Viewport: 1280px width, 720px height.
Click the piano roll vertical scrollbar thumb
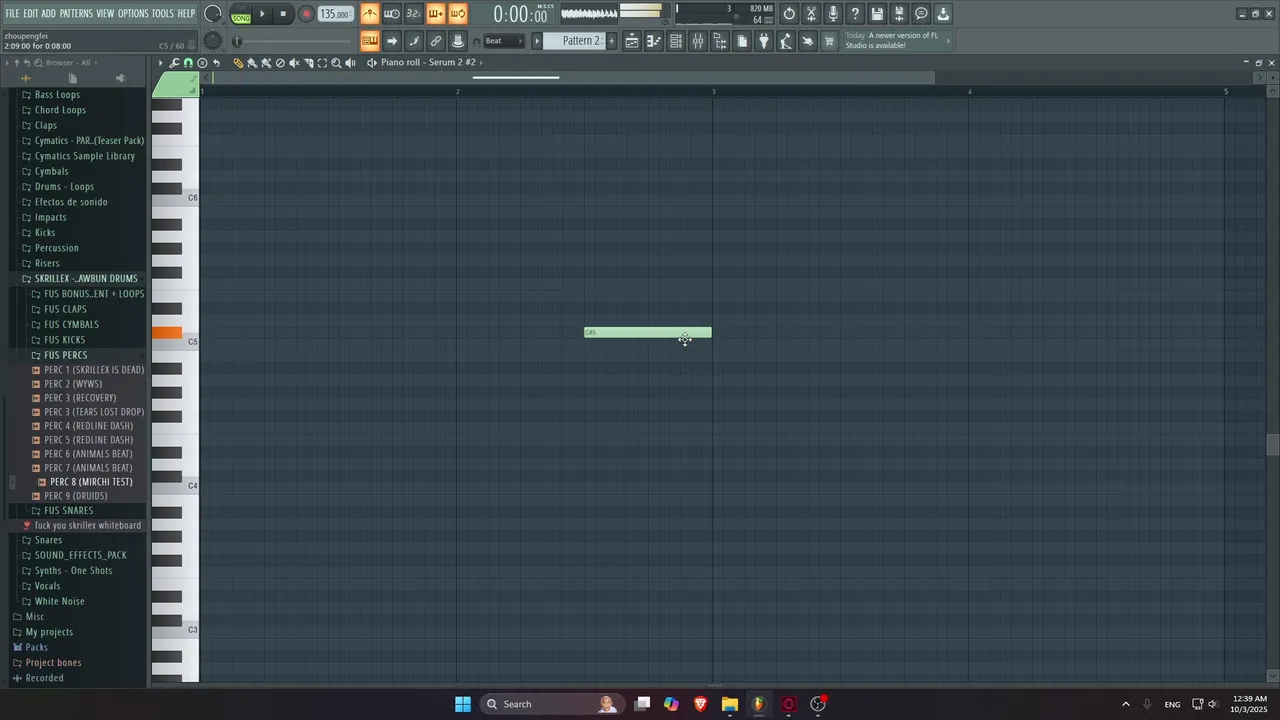click(x=1272, y=445)
